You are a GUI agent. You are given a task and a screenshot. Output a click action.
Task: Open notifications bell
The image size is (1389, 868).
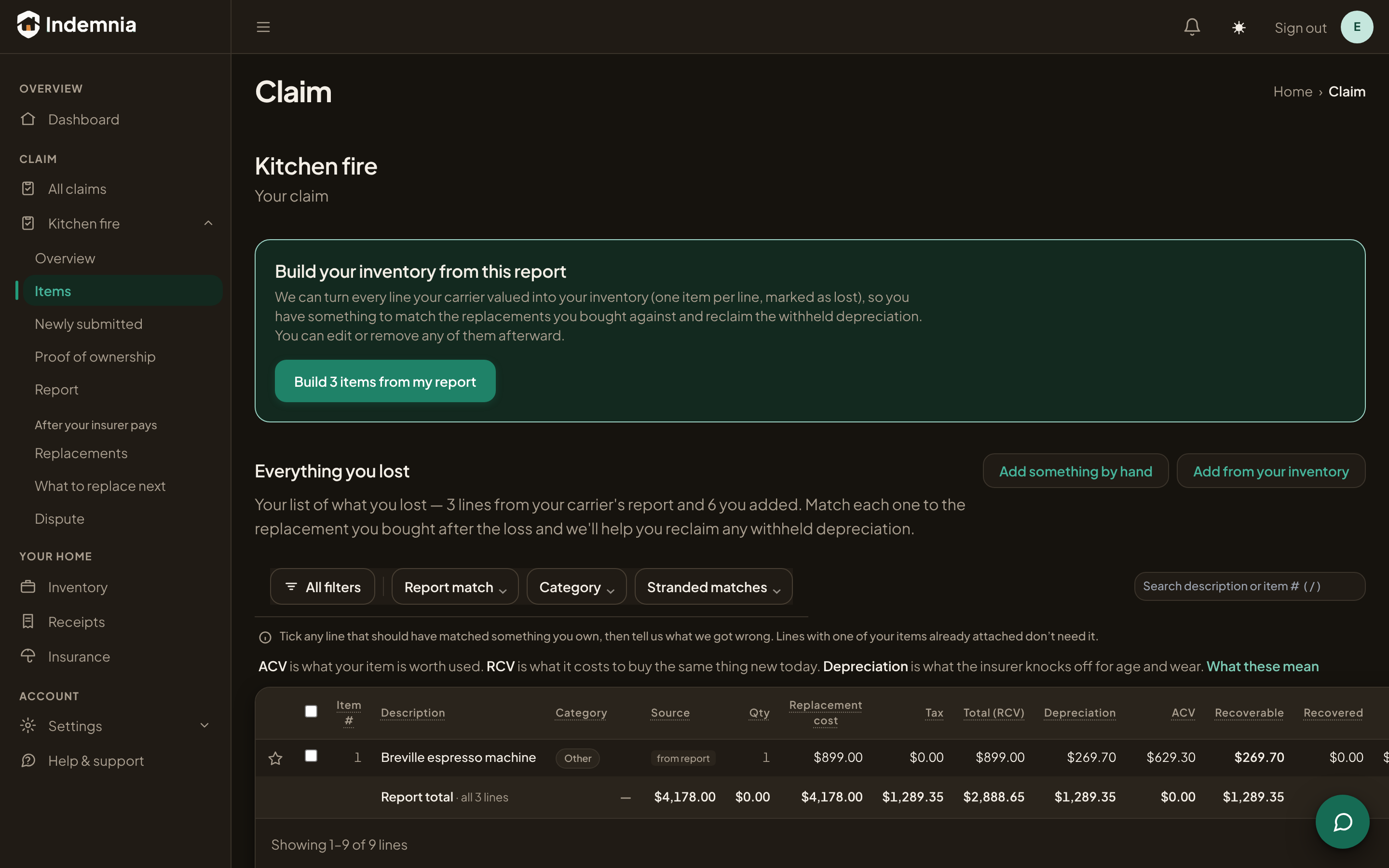click(x=1192, y=27)
